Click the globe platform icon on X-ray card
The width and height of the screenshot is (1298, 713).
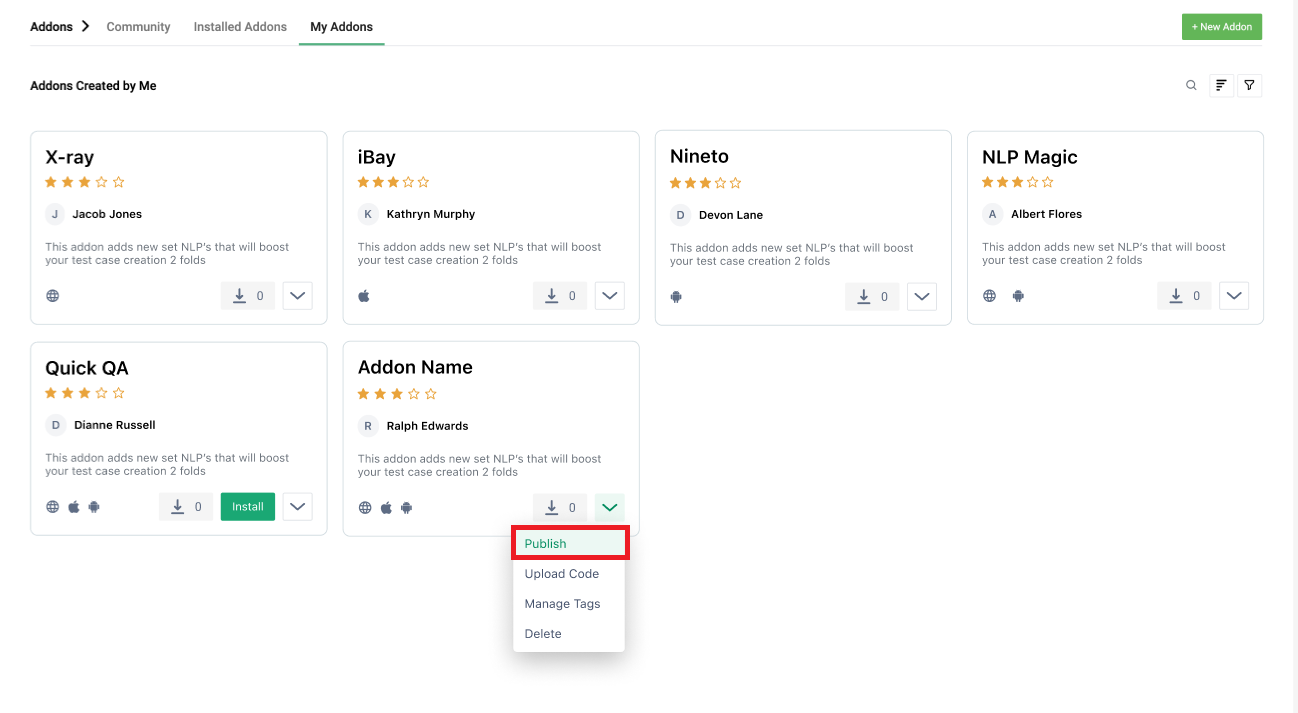(x=52, y=295)
